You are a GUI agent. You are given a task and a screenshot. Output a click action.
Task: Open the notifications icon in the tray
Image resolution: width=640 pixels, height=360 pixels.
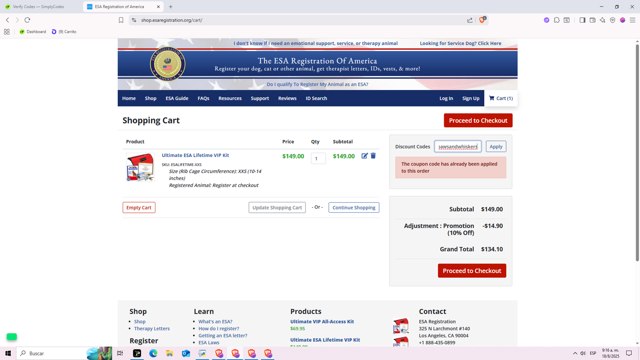[x=629, y=353]
